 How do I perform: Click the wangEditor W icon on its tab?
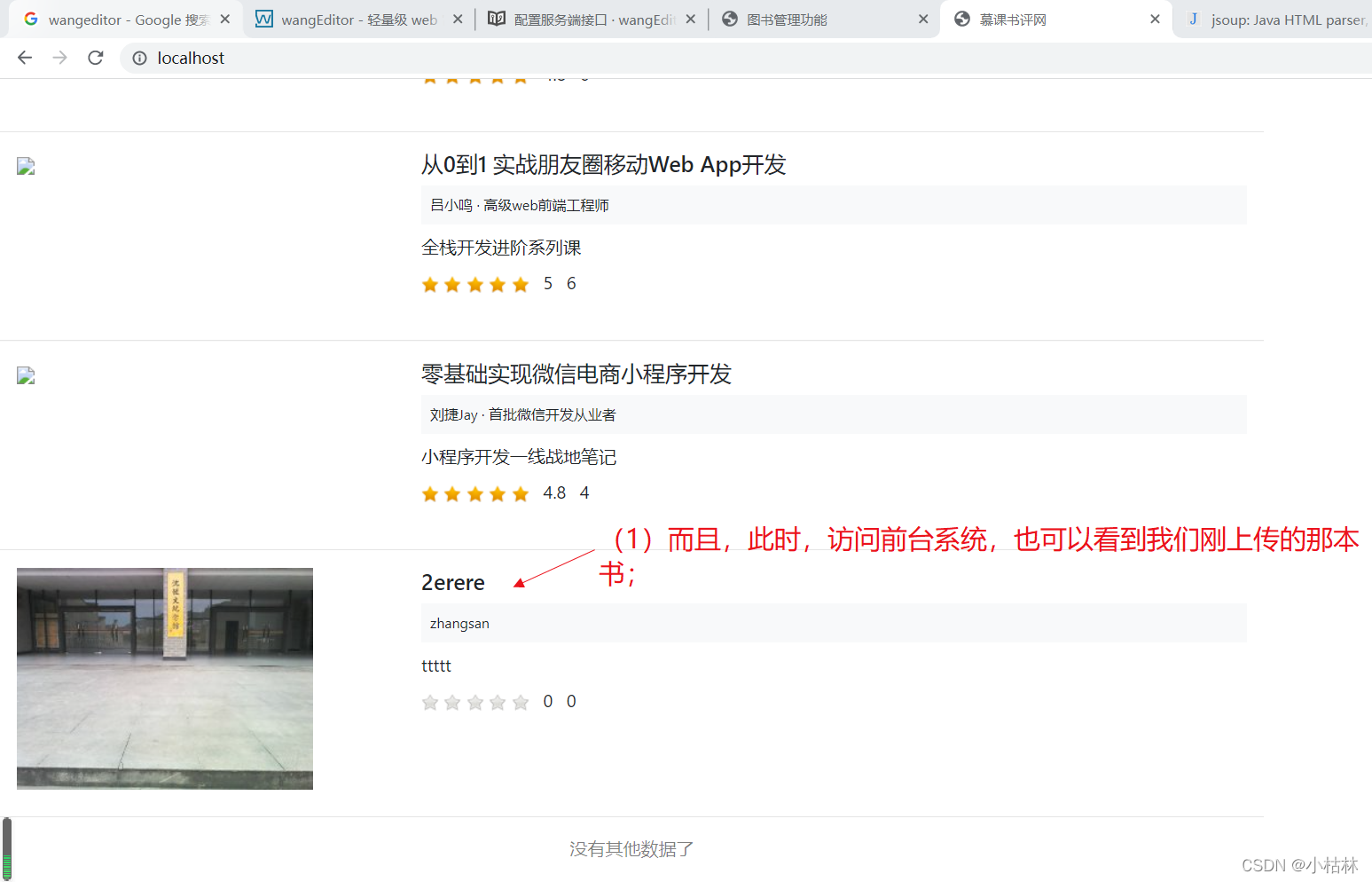pos(263,18)
